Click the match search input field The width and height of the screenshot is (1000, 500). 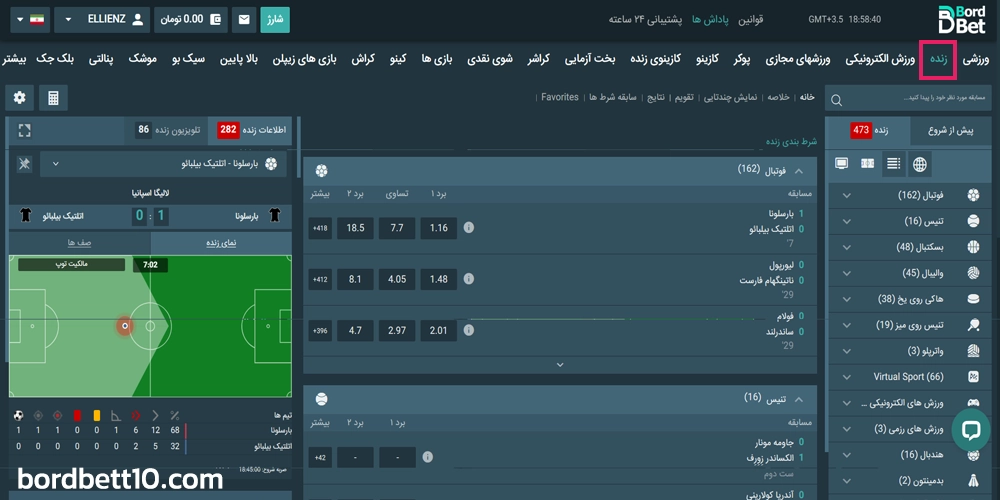907,100
